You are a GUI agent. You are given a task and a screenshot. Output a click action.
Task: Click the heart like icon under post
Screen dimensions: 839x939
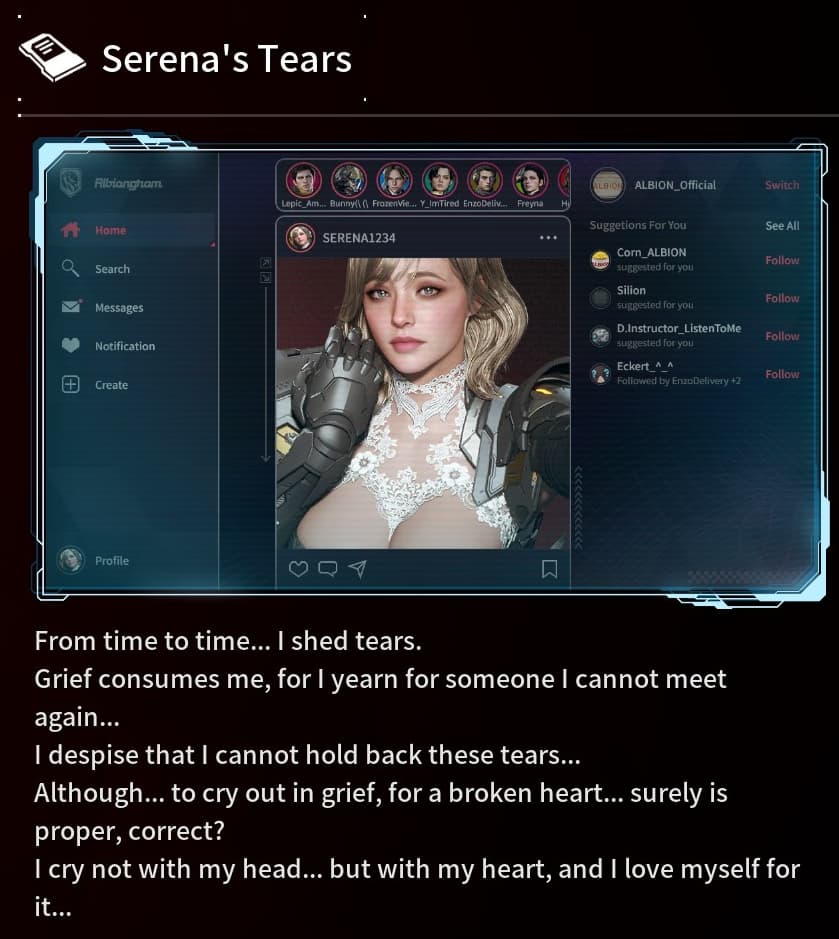click(x=298, y=568)
